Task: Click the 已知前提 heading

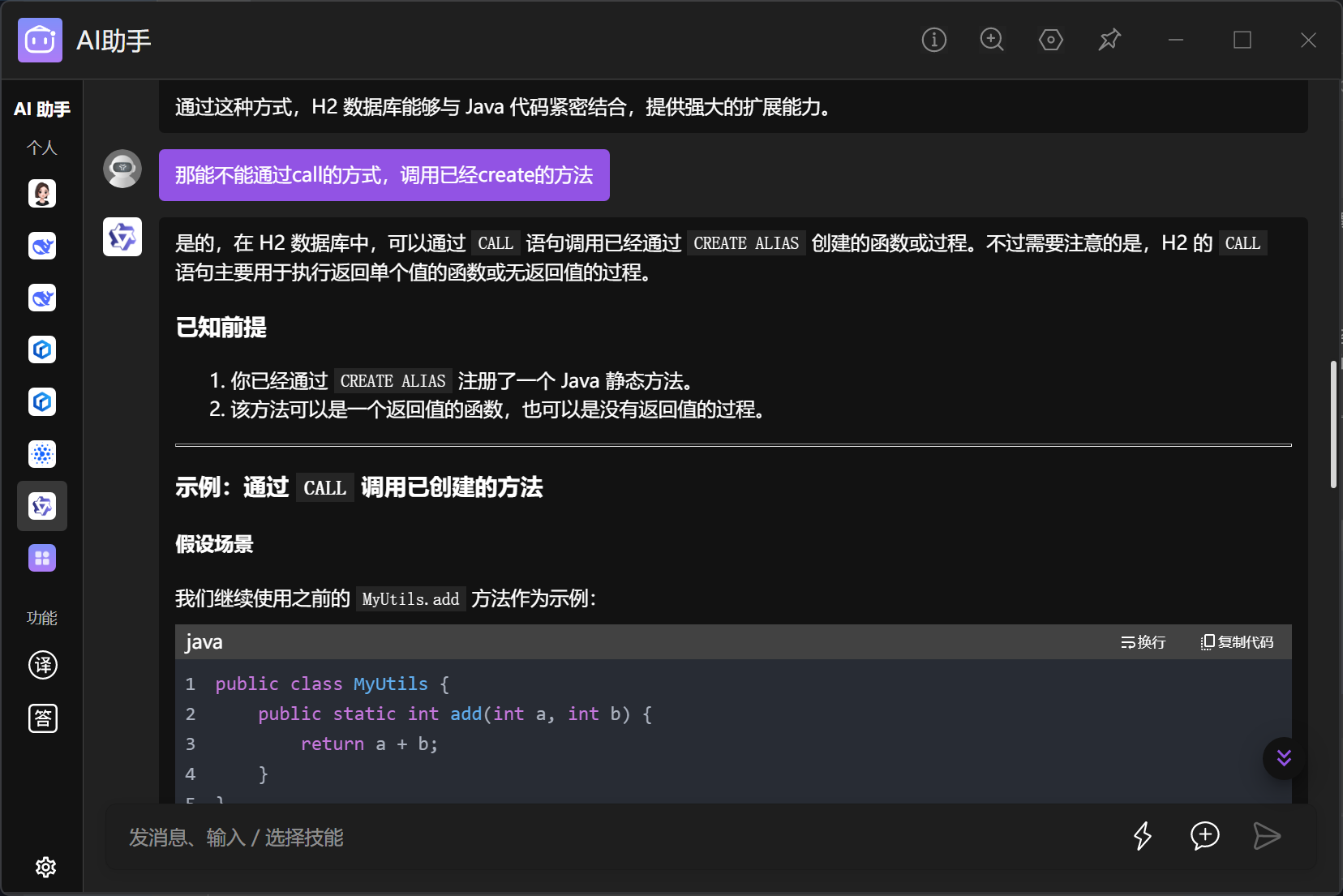Action: (221, 328)
